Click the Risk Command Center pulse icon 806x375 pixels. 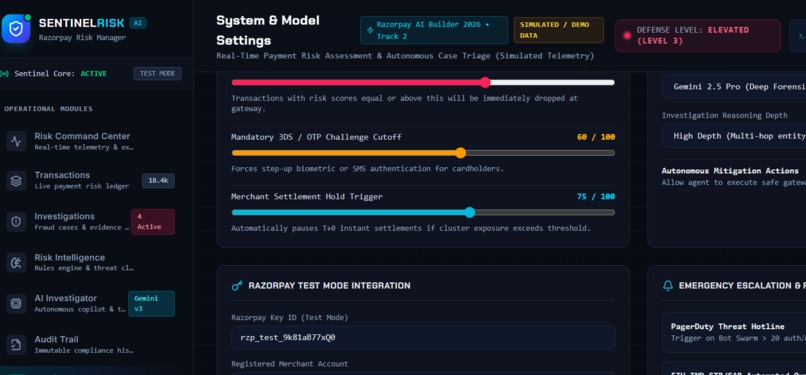pyautogui.click(x=16, y=141)
